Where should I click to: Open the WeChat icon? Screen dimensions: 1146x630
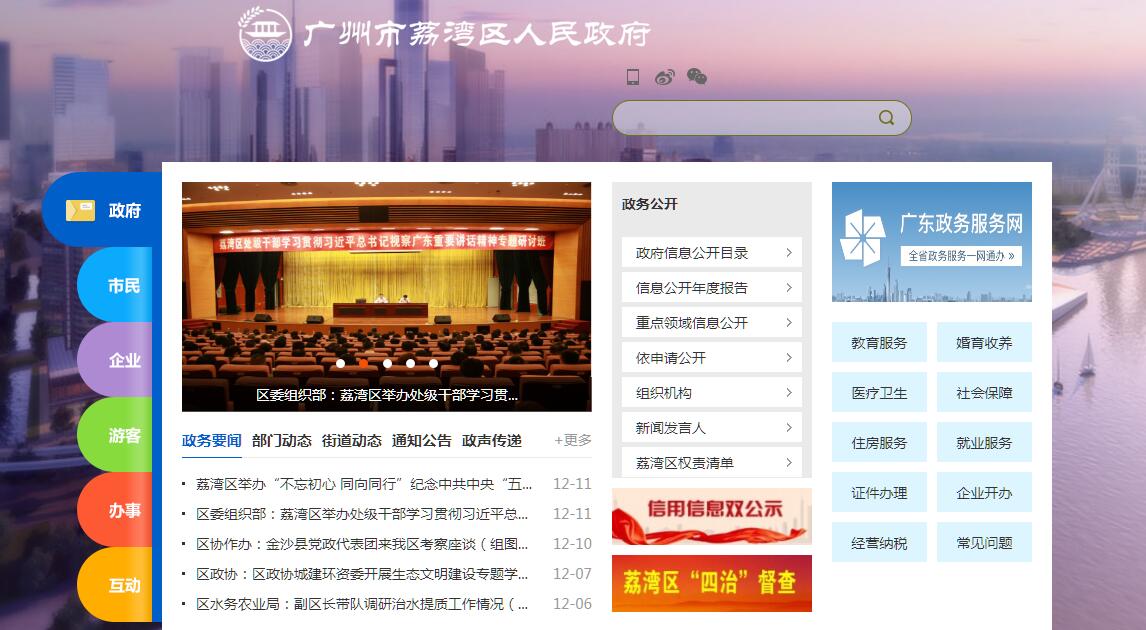click(697, 77)
